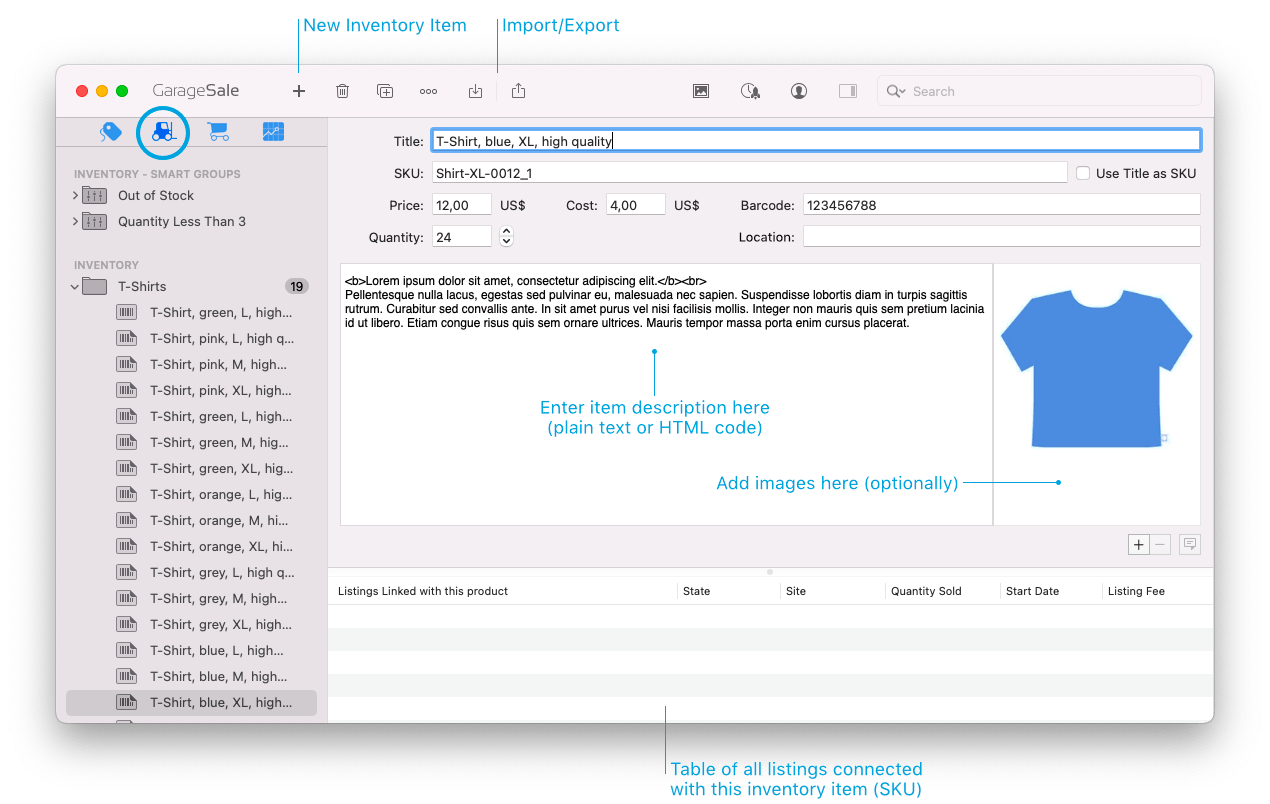Collapse the T-Shirts inventory folder
Viewport: 1270px width, 804px height.
click(75, 287)
